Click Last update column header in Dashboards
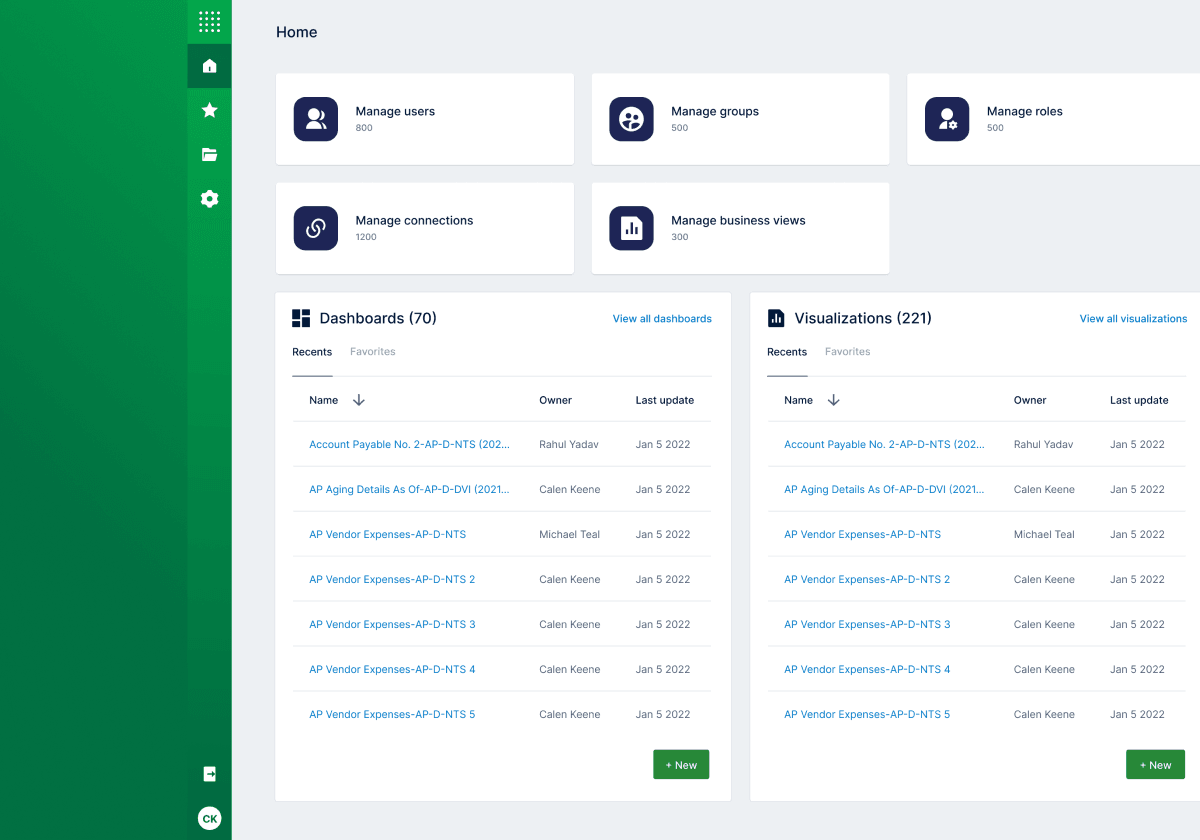This screenshot has width=1200, height=840. 664,400
